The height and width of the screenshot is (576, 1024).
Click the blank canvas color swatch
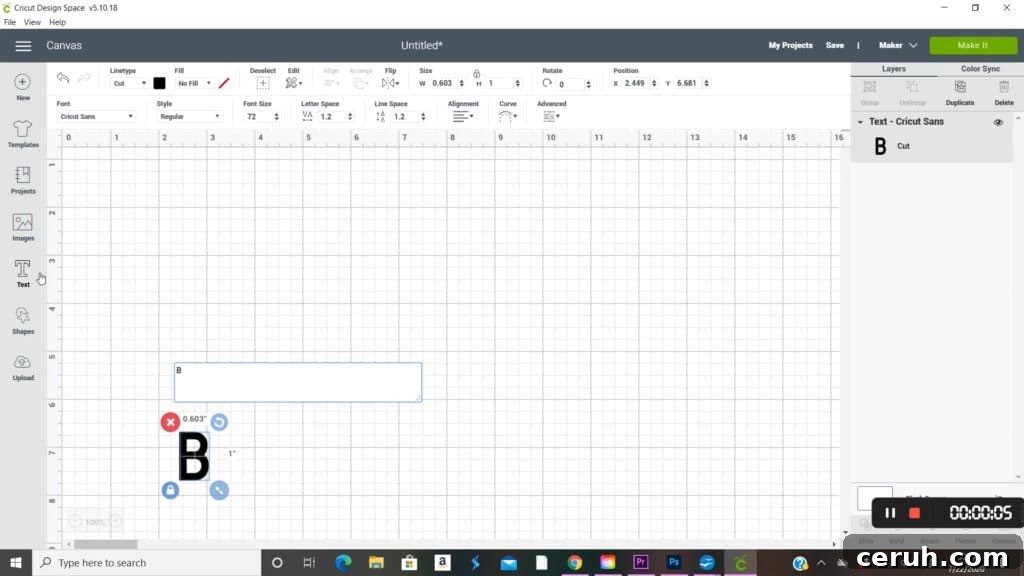click(x=875, y=498)
